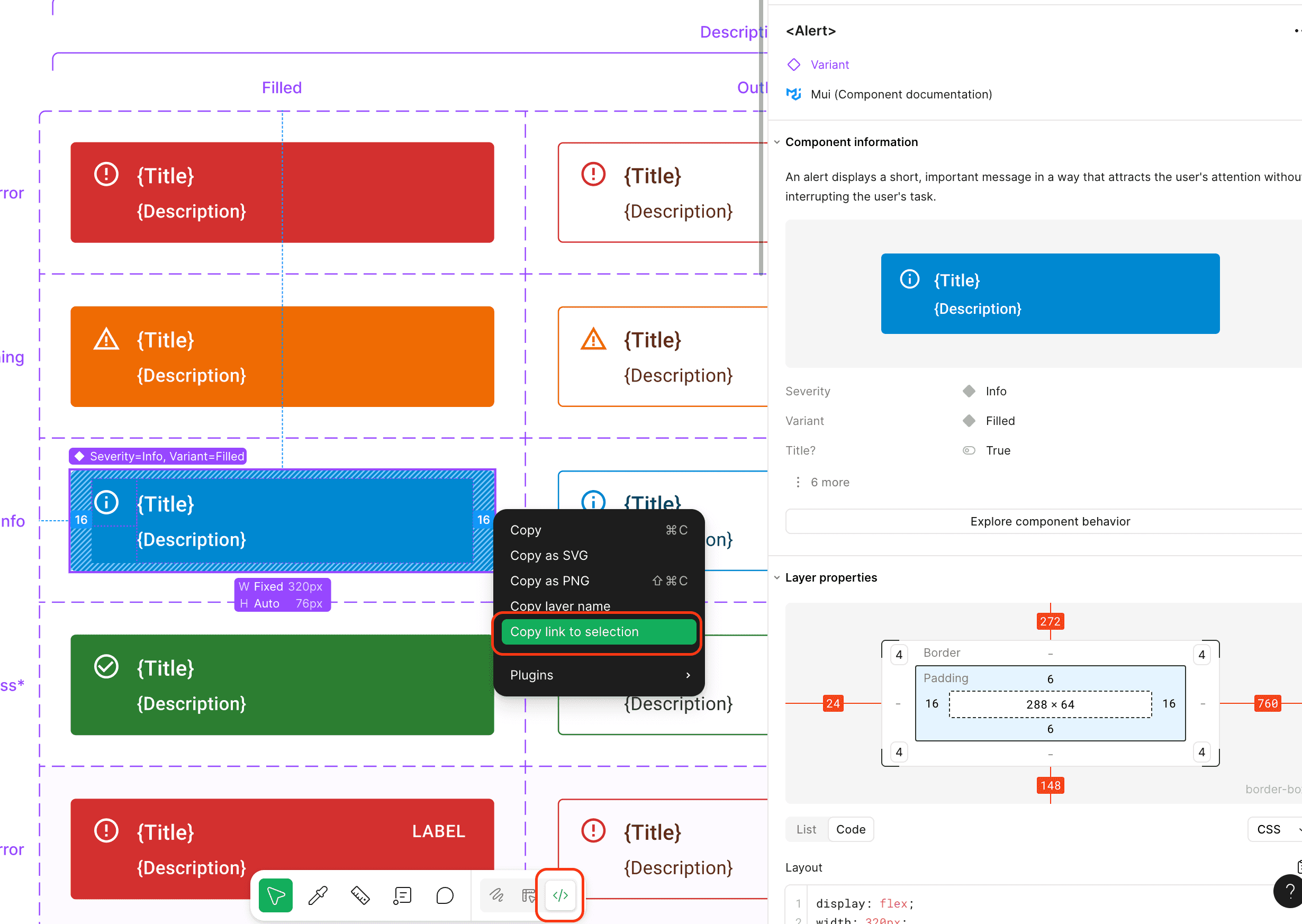Viewport: 1302px width, 924px height.
Task: Select the Measure ruler tool
Action: [360, 895]
